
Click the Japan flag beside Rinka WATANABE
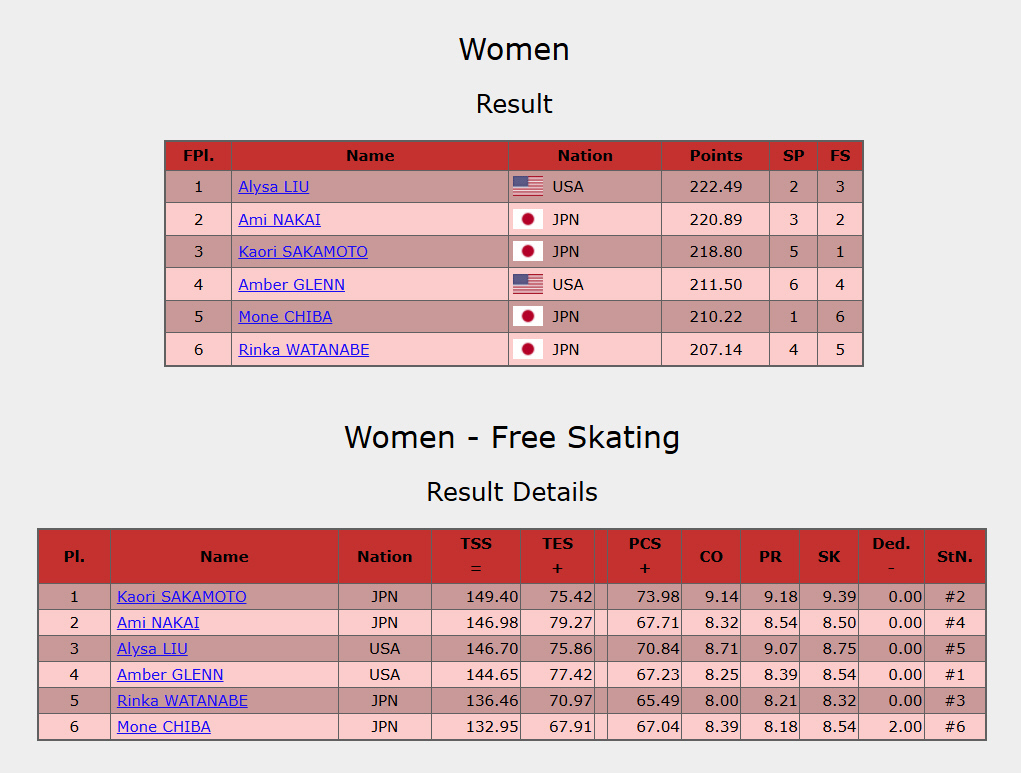click(x=527, y=349)
